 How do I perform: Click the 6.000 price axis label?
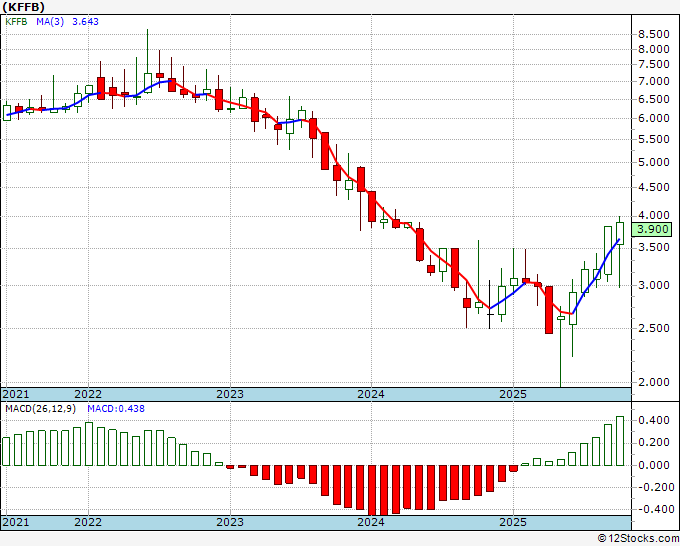pyautogui.click(x=654, y=118)
